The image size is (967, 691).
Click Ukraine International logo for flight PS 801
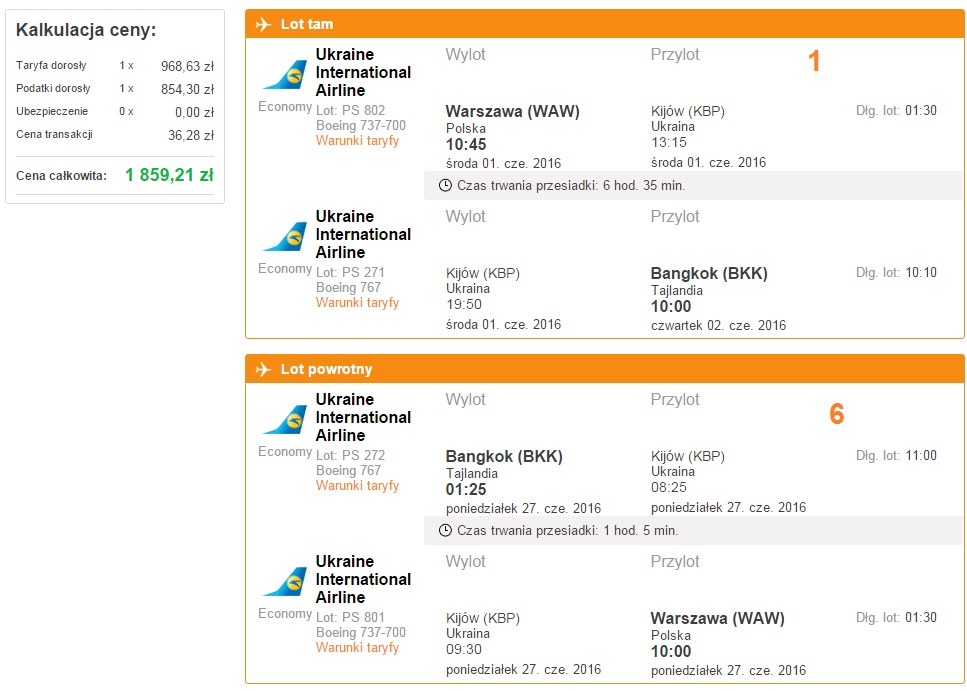[285, 582]
